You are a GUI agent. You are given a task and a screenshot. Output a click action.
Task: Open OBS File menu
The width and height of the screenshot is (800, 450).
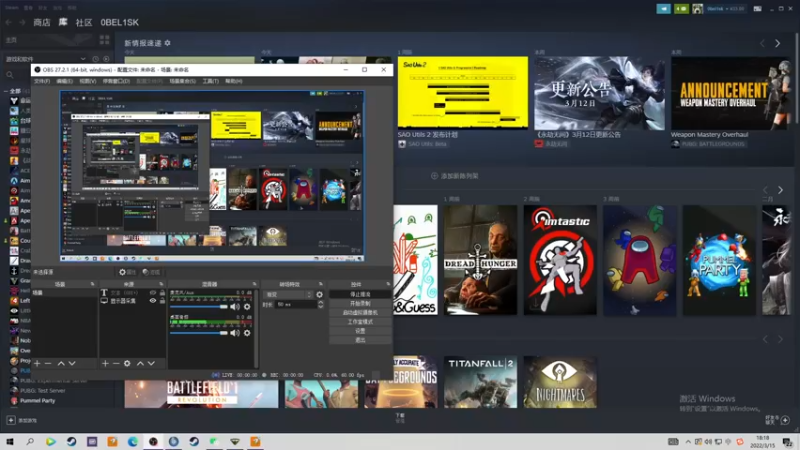42,81
